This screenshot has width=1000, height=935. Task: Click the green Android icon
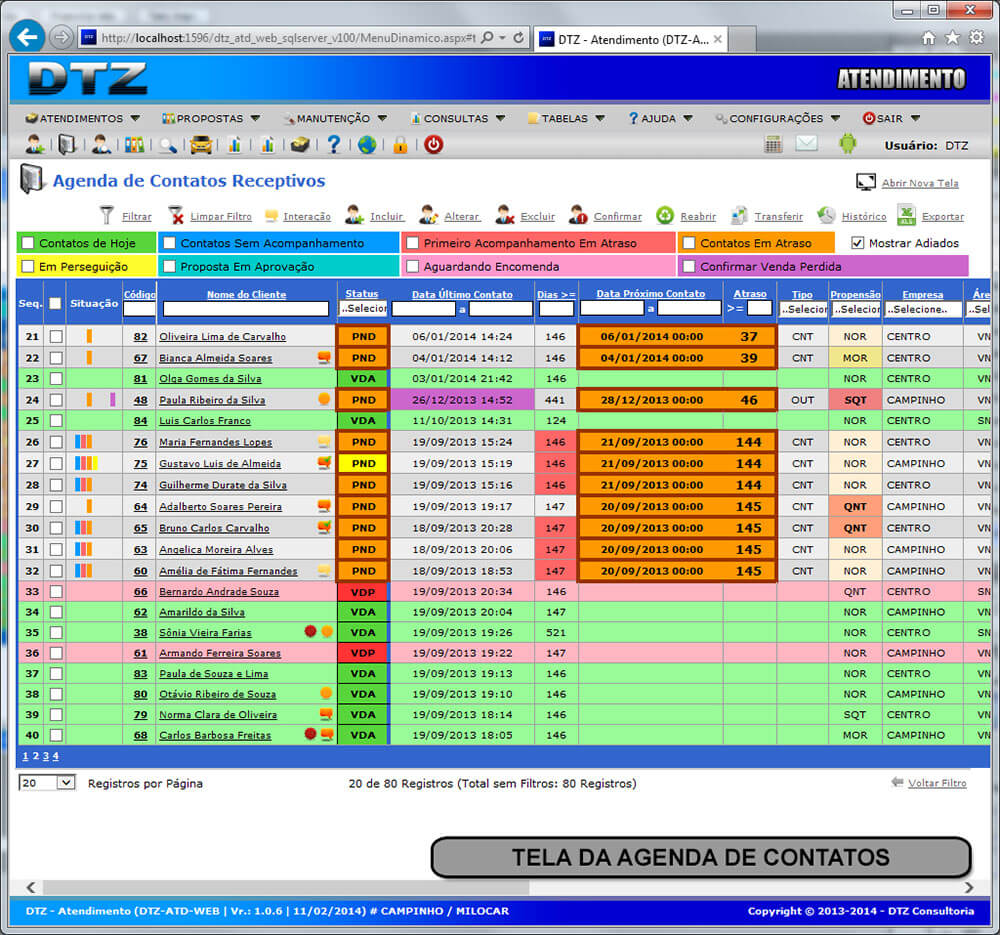[847, 144]
